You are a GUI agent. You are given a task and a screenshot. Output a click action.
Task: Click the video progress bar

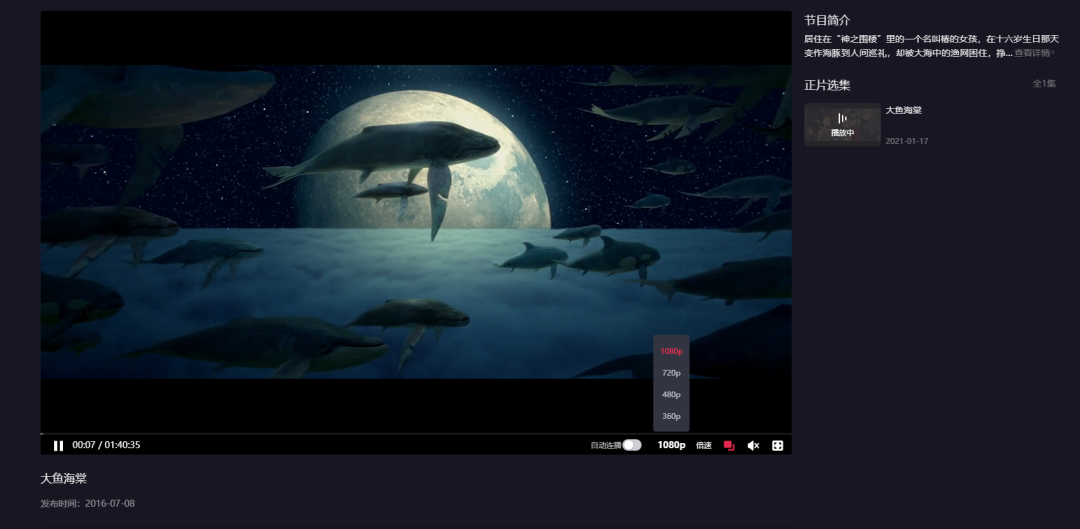point(416,434)
